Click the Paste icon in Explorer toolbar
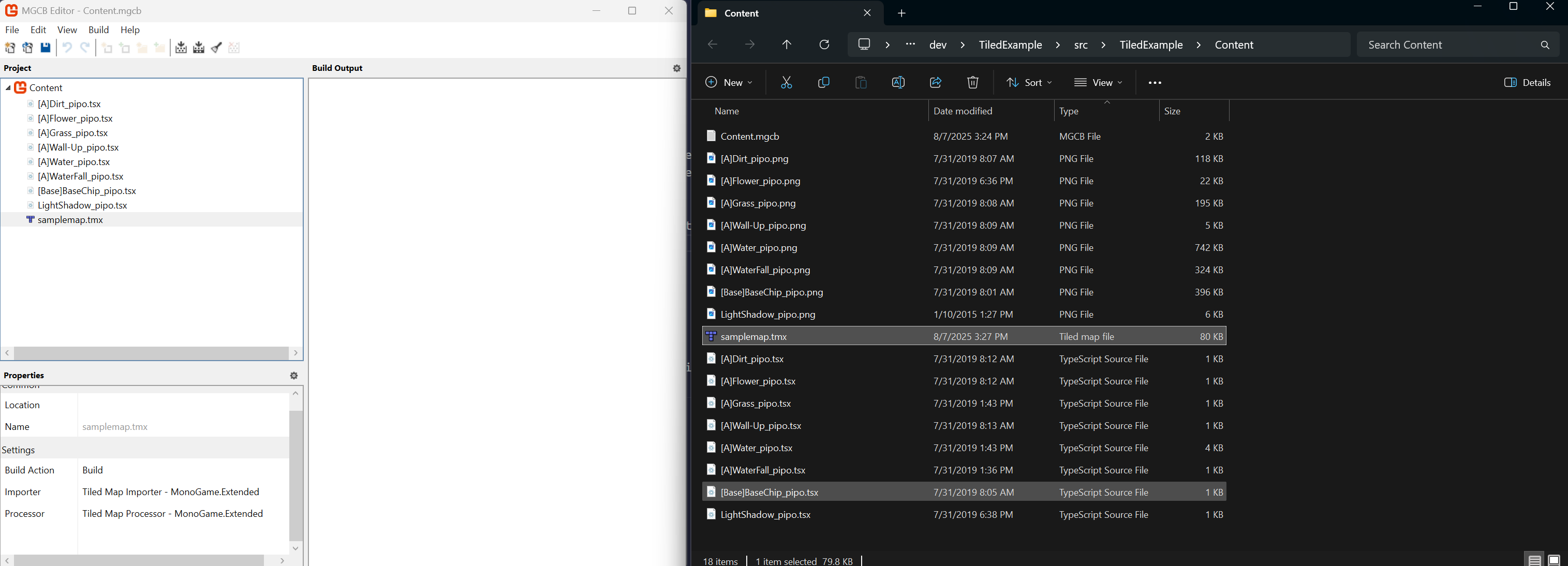Screen dimensions: 1568x566 click(861, 82)
